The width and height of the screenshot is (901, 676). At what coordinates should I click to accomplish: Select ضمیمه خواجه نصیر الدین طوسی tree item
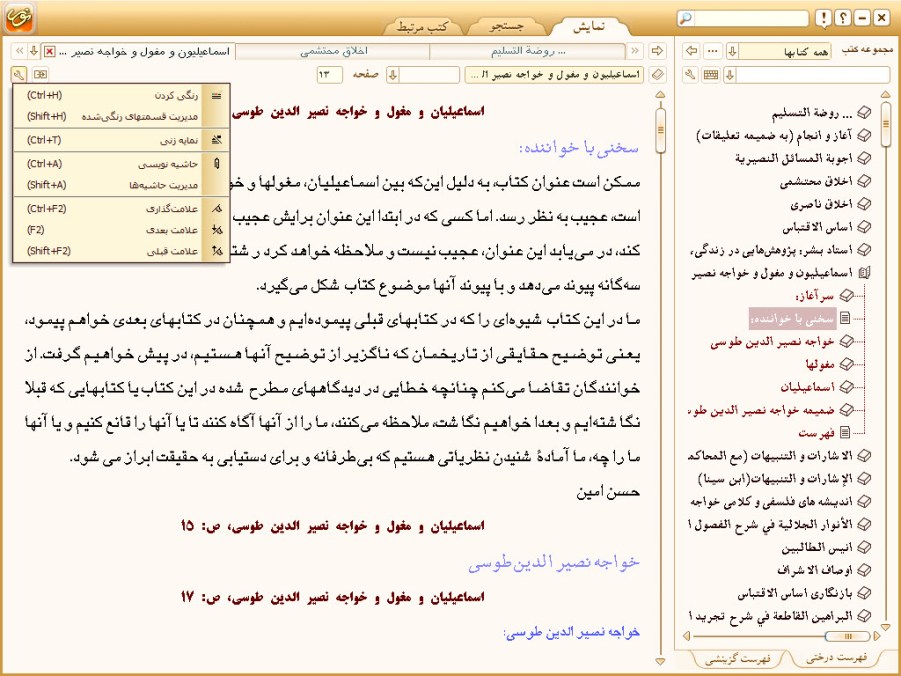point(761,410)
